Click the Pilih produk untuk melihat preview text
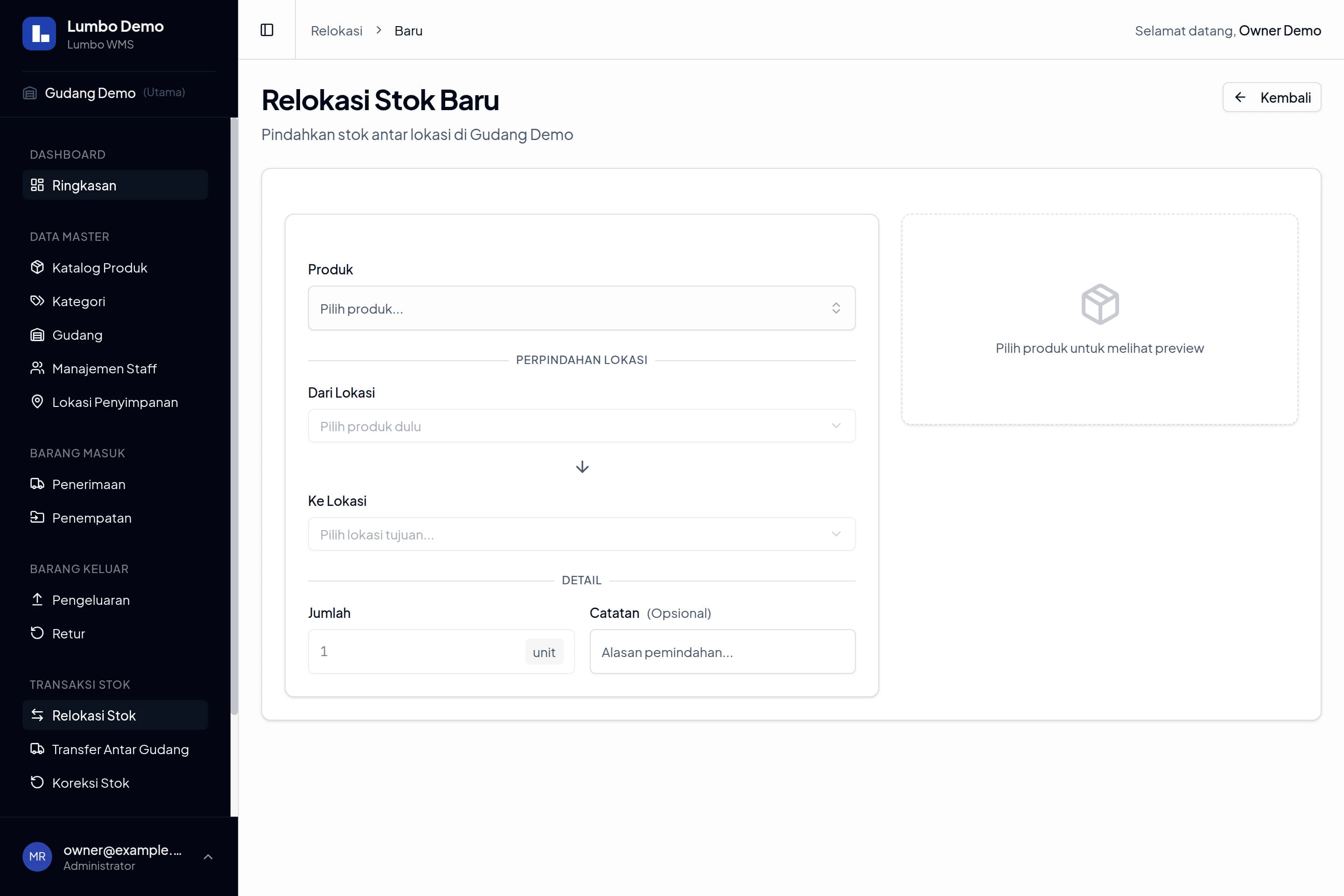Image resolution: width=1344 pixels, height=896 pixels. point(1099,348)
